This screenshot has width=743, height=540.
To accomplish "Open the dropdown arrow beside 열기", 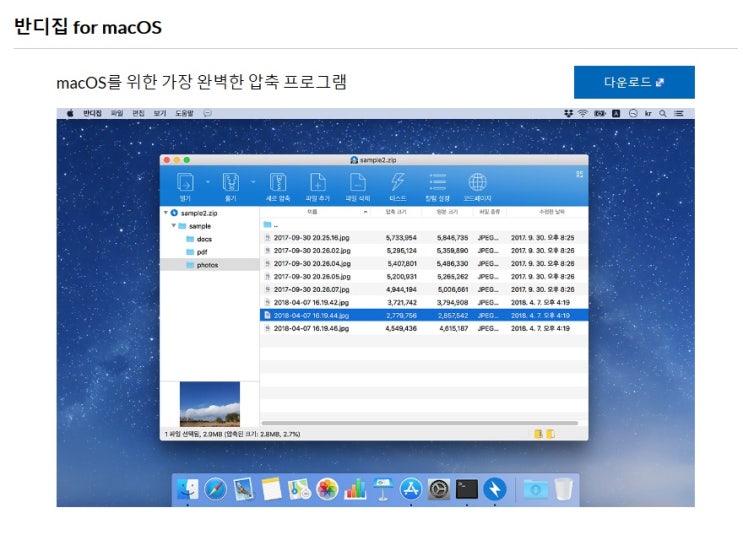I will 208,182.
